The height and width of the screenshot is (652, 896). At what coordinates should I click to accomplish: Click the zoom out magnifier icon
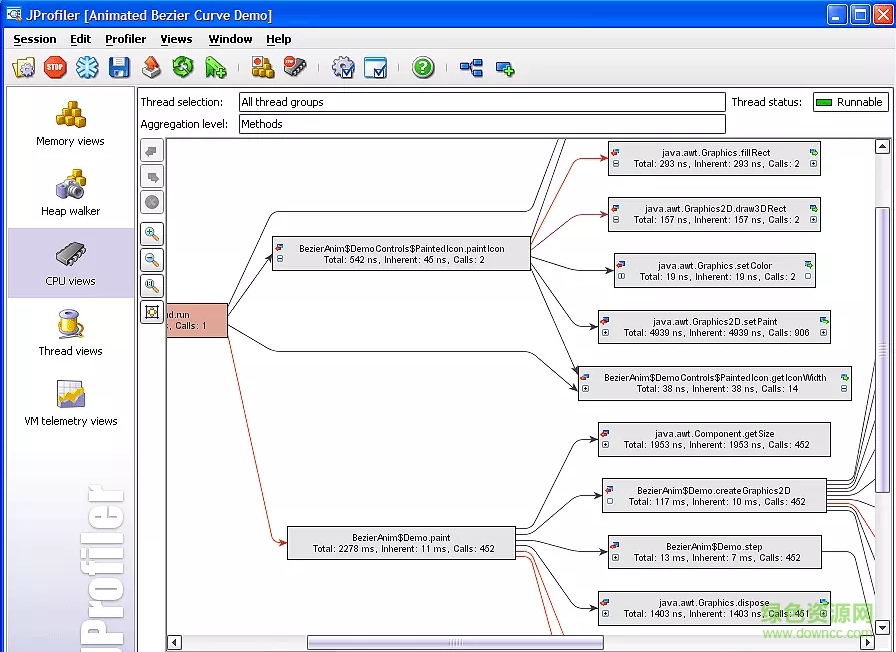click(152, 260)
